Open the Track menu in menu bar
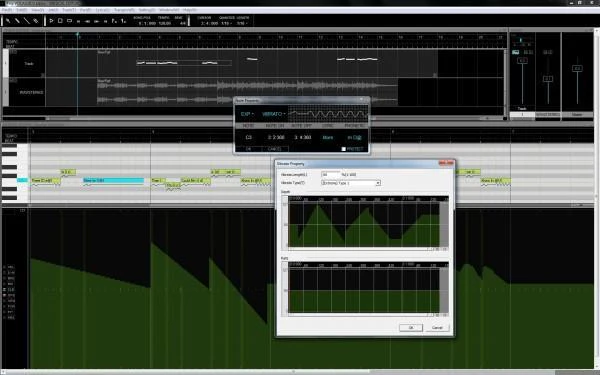The height and width of the screenshot is (375, 600). 69,10
